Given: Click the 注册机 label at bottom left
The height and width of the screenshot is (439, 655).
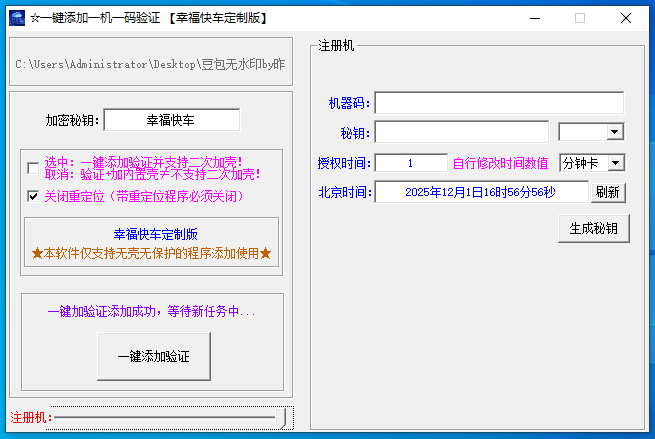Looking at the screenshot, I should 28,416.
